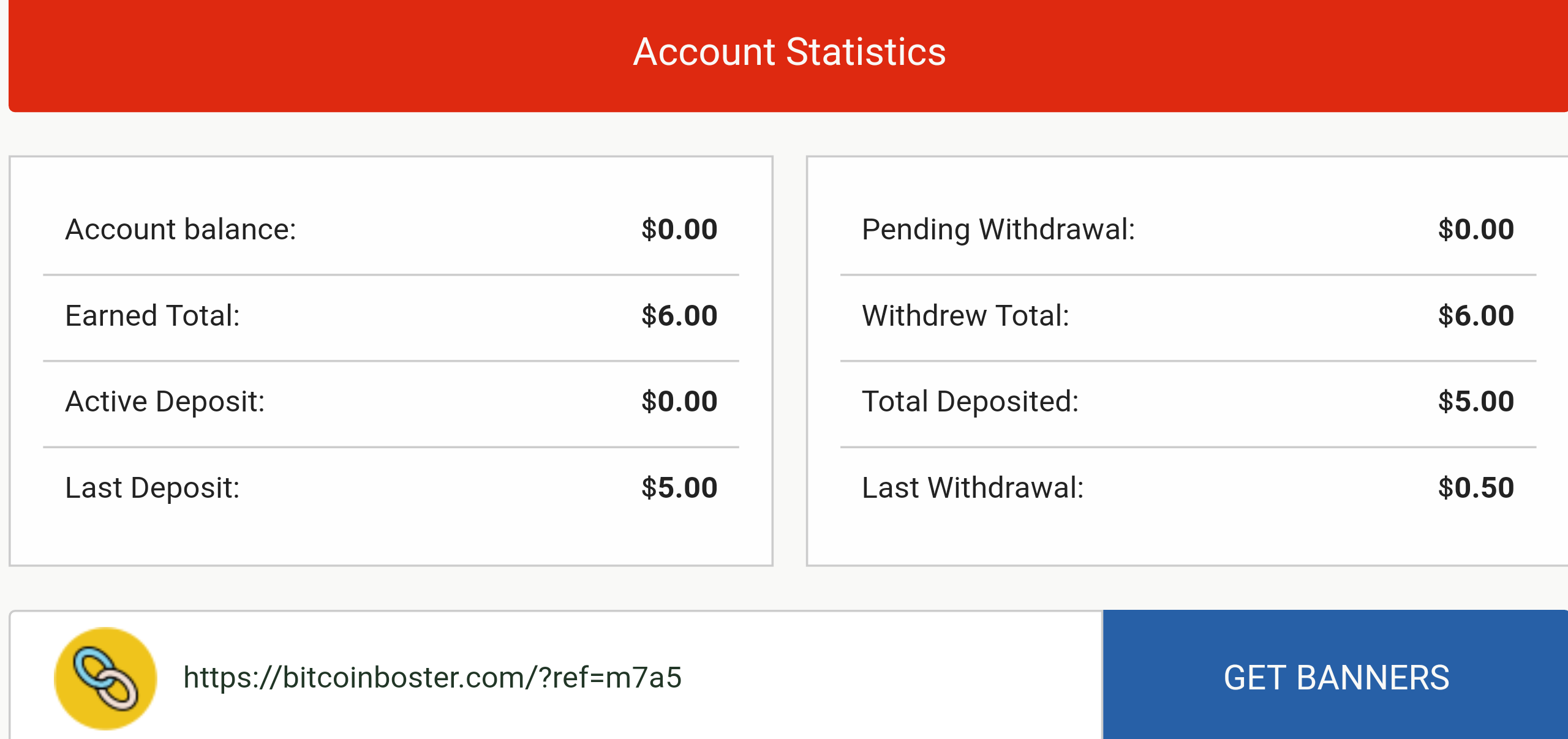
Task: Click the Withdrew Total label
Action: pyautogui.click(x=965, y=316)
